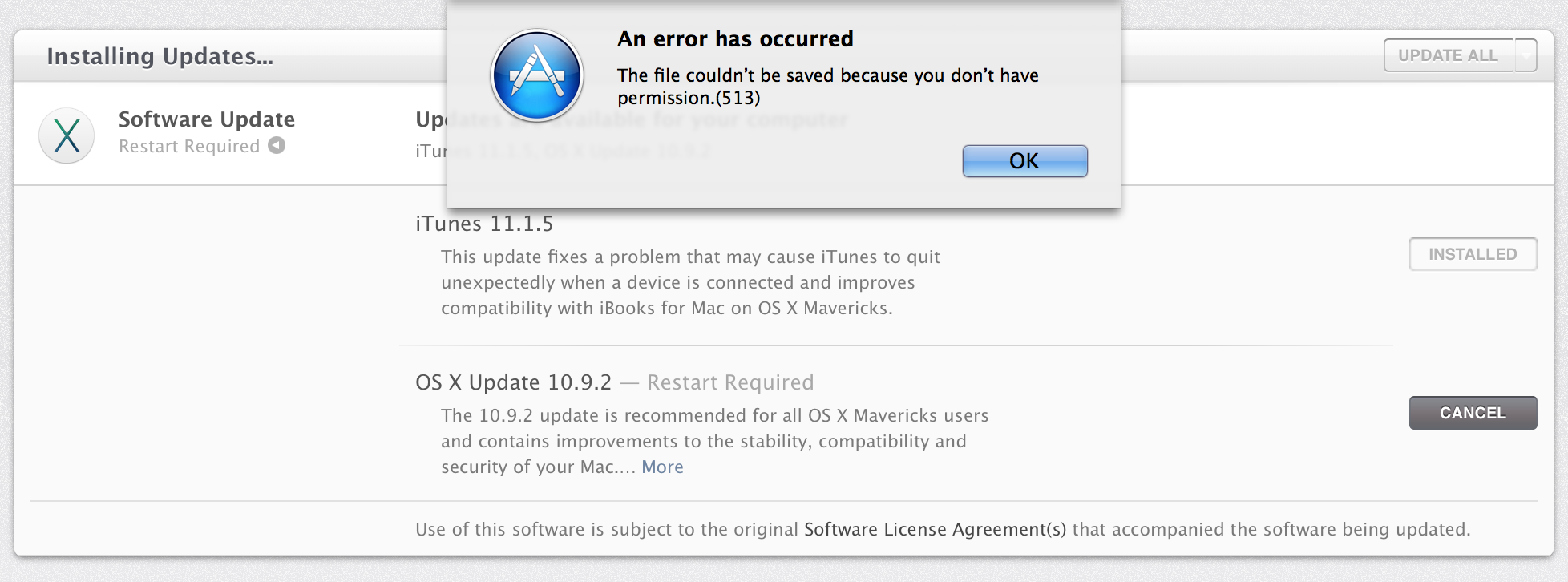Open the Software License Agreement(s) link
Image resolution: width=1568 pixels, height=582 pixels.
pyautogui.click(x=935, y=529)
